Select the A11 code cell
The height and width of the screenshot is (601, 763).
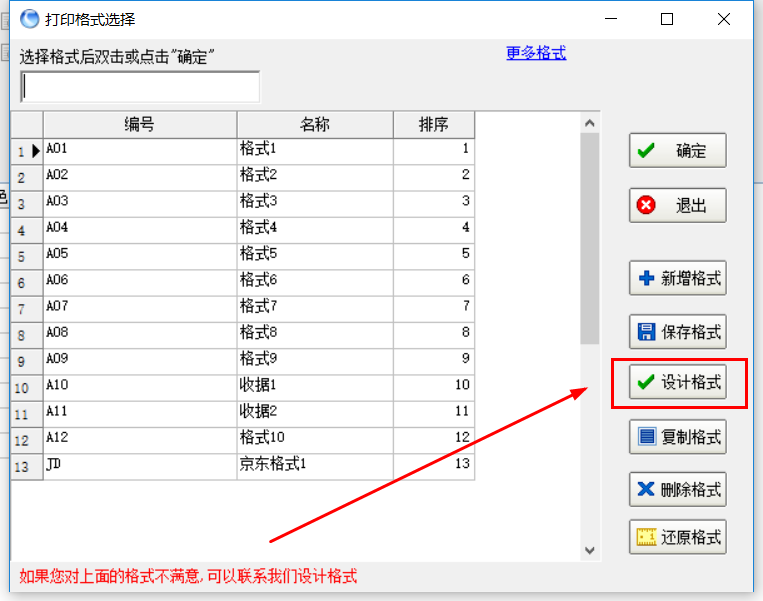(140, 414)
